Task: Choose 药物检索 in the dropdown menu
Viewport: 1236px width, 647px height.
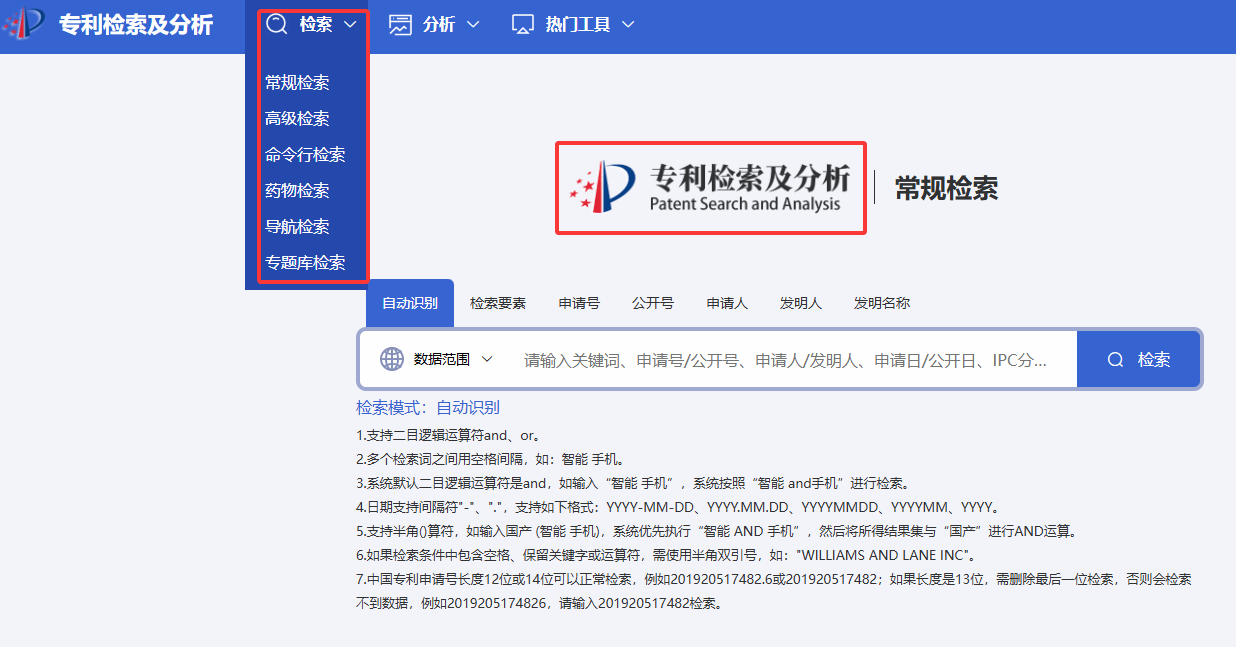Action: click(297, 191)
